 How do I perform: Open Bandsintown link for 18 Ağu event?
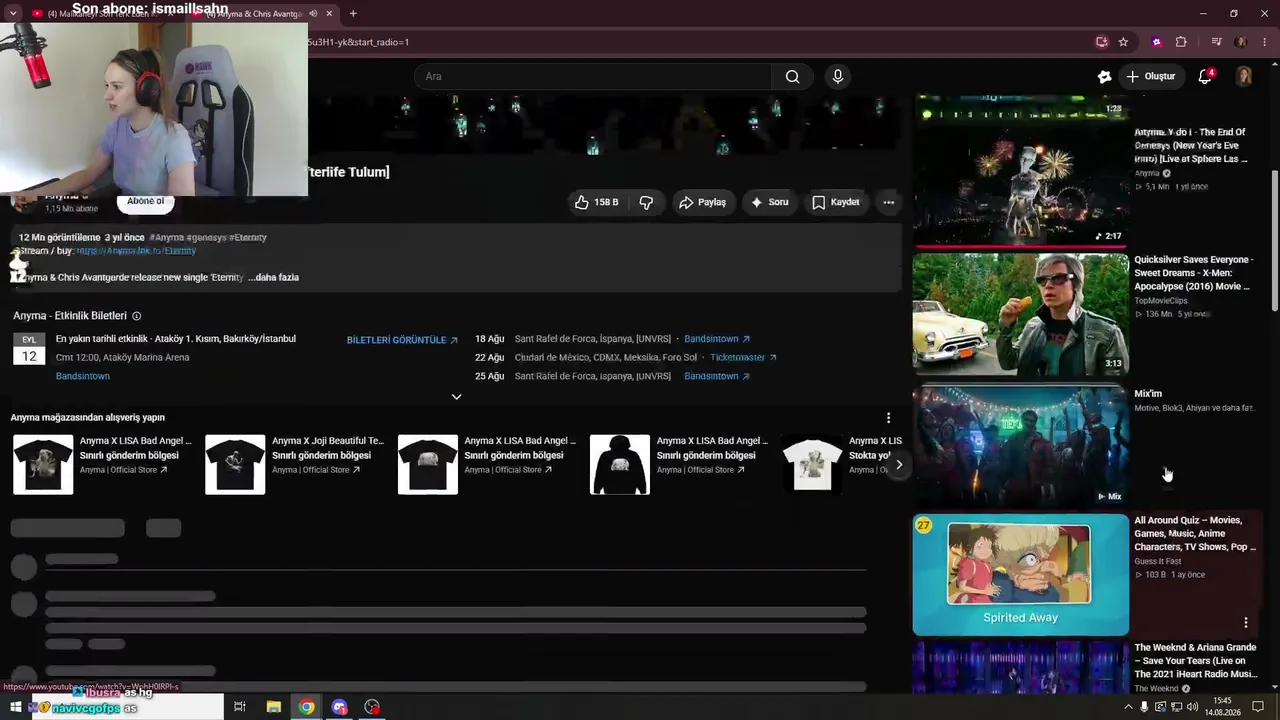click(x=717, y=339)
